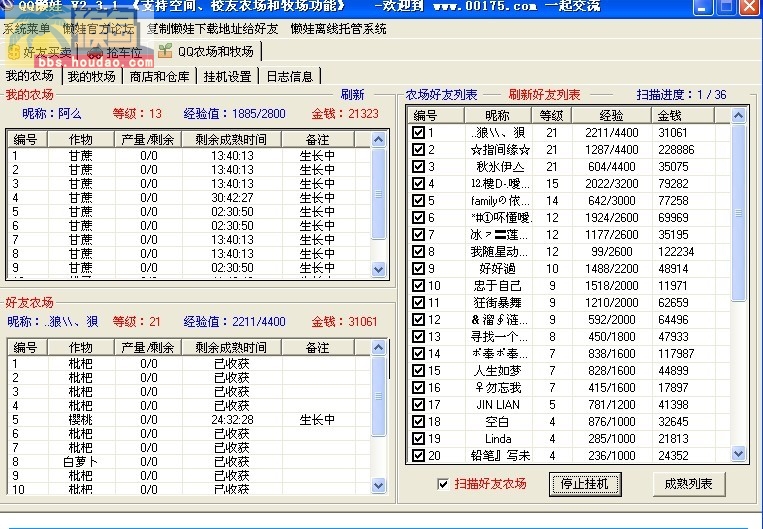Viewport: 763px width, 529px height.
Task: Click down arrow of friend farm crop list scrollbar
Action: click(x=379, y=485)
